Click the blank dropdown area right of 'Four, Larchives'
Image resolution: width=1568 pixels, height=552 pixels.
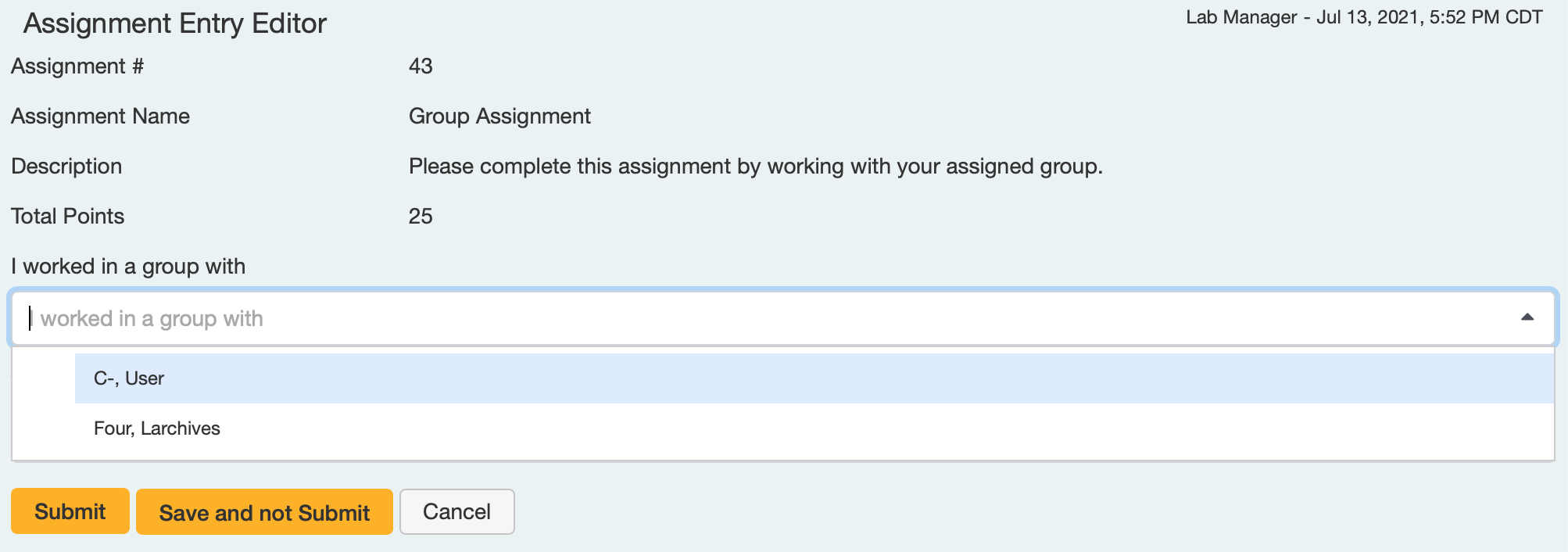click(x=860, y=428)
